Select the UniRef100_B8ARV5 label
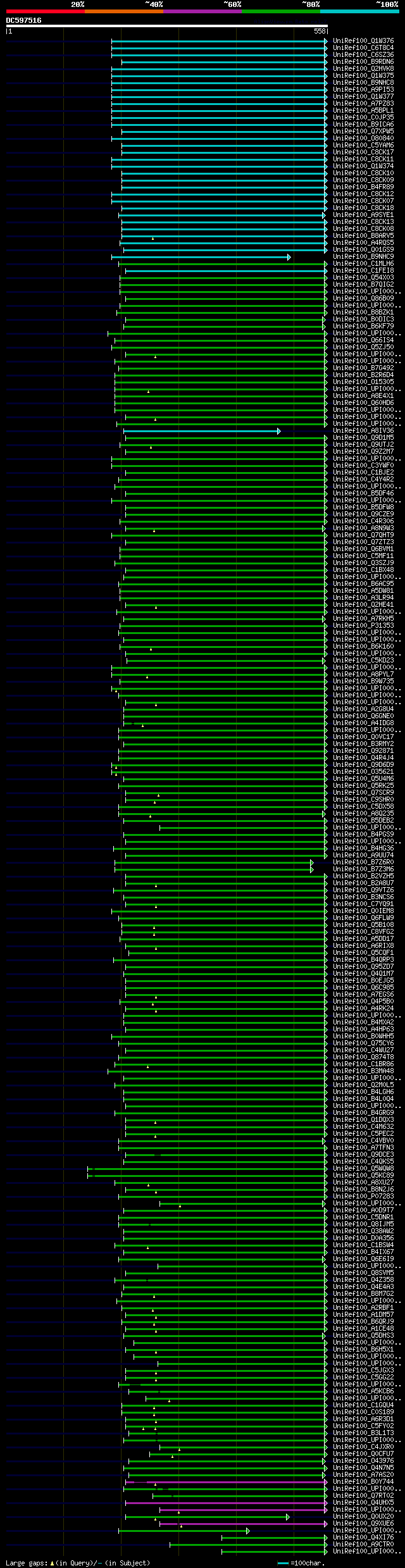This screenshot has height=1568, width=405. click(363, 235)
